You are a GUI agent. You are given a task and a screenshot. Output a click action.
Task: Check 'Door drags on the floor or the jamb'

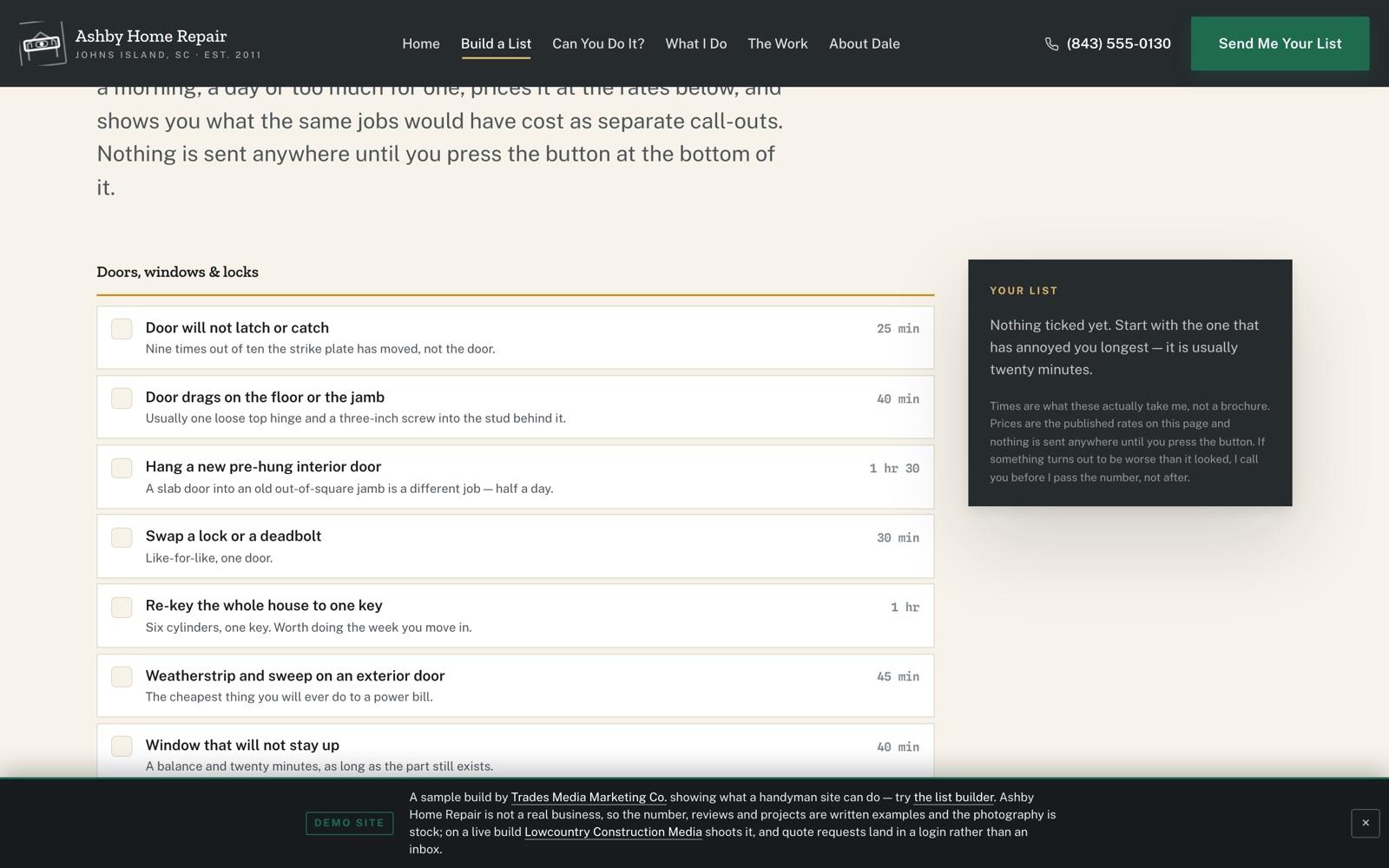click(x=122, y=398)
